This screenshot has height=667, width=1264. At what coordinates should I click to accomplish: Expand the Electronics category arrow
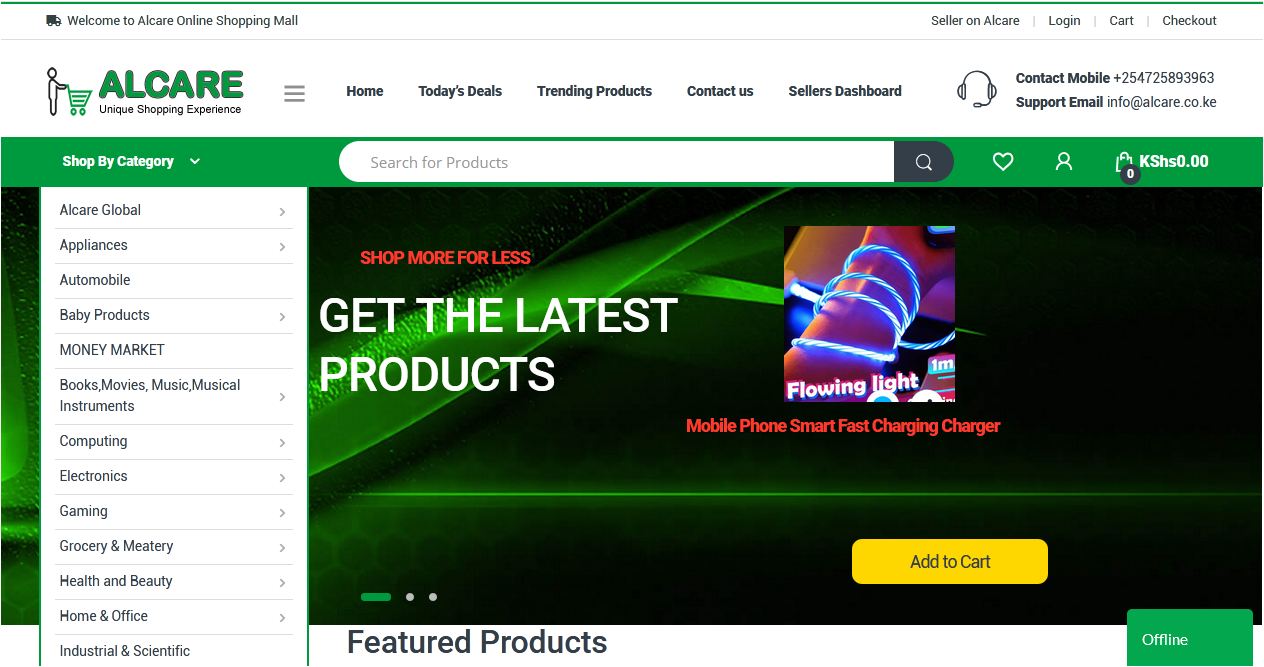pos(282,477)
